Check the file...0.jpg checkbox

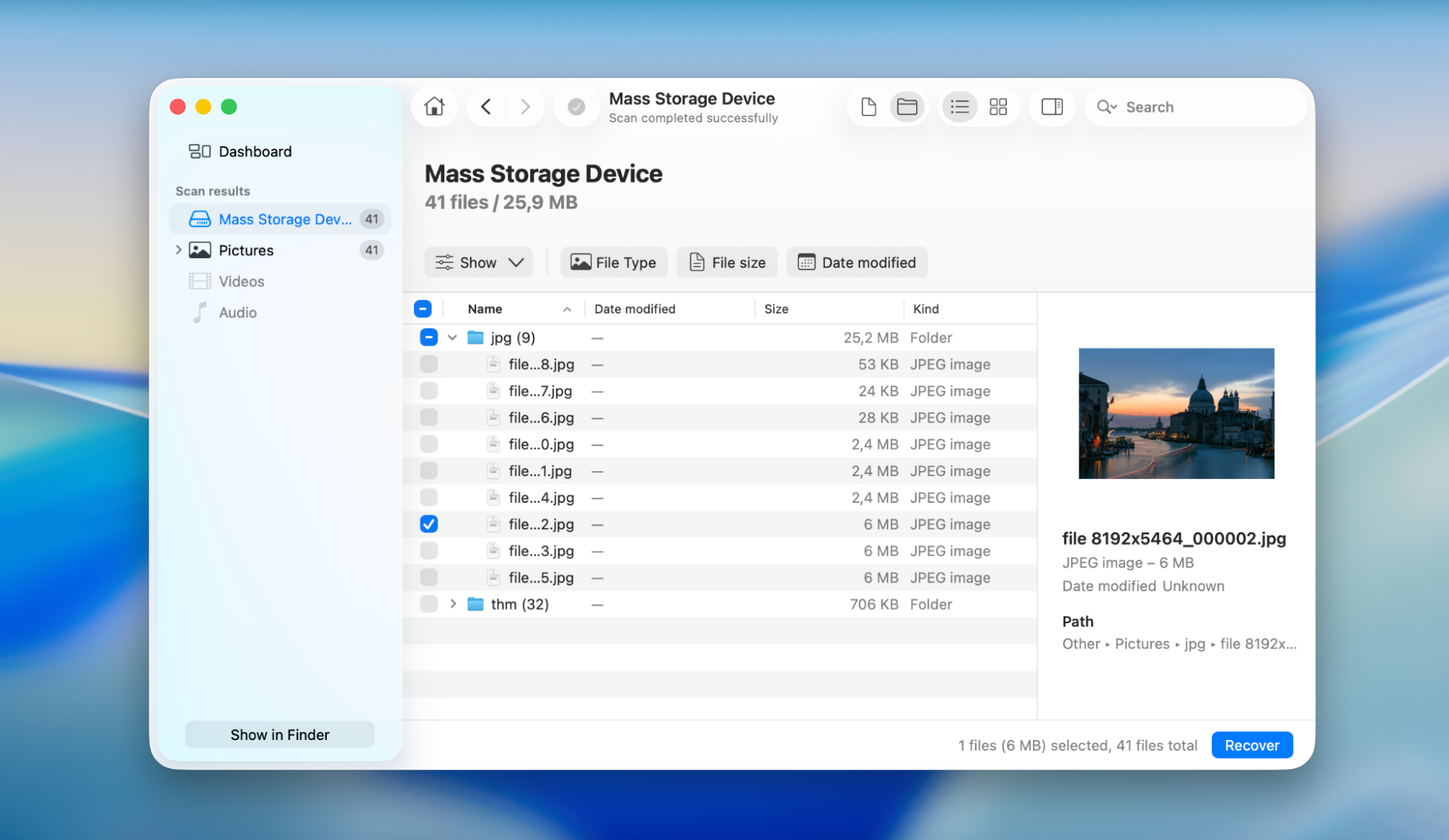428,444
